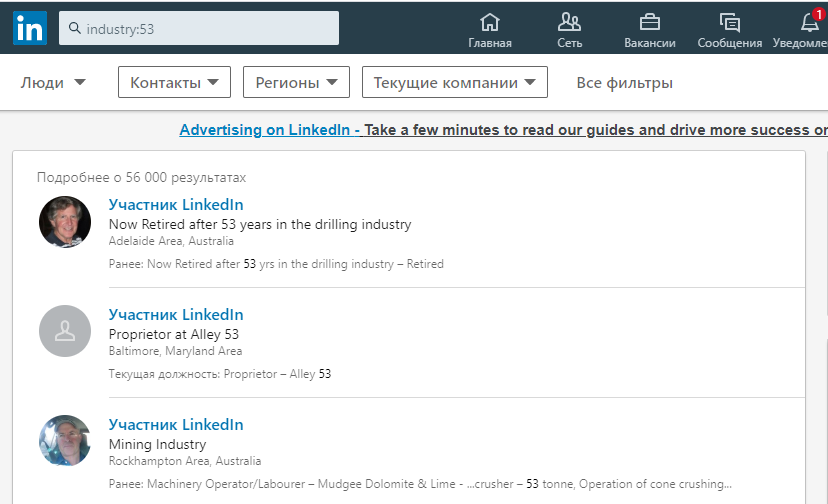Expand the Регионы filter dropdown
This screenshot has width=828, height=504.
(296, 83)
